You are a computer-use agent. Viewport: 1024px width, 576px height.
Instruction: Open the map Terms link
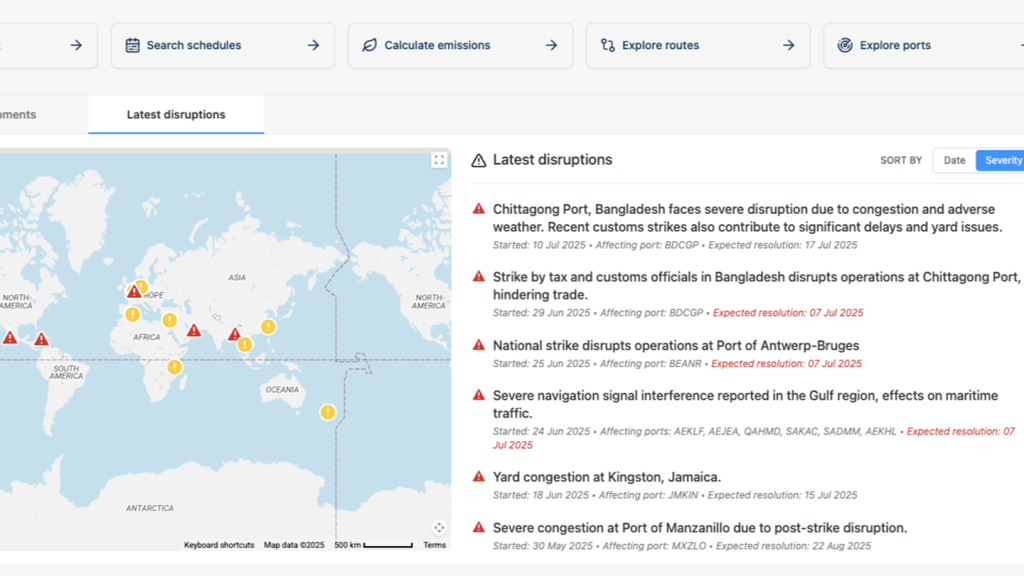pos(434,545)
